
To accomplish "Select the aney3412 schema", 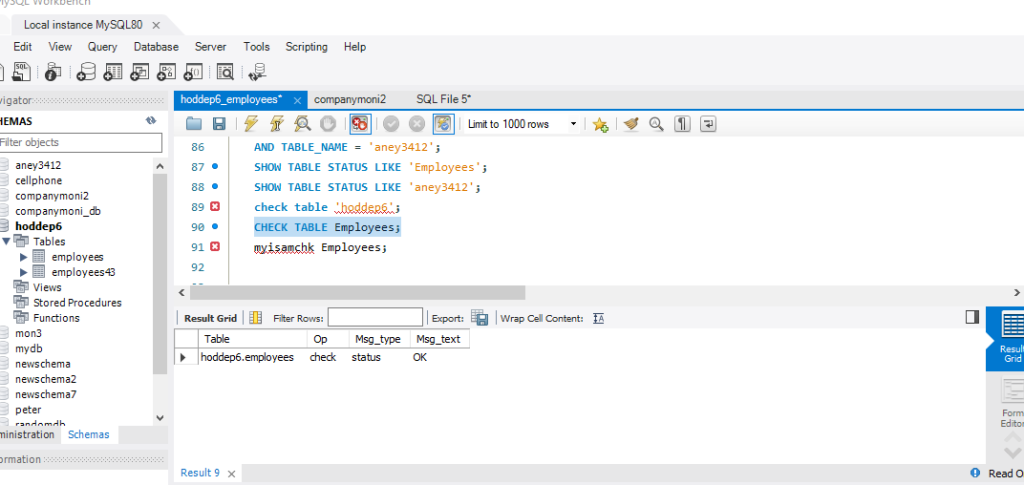I will point(38,165).
